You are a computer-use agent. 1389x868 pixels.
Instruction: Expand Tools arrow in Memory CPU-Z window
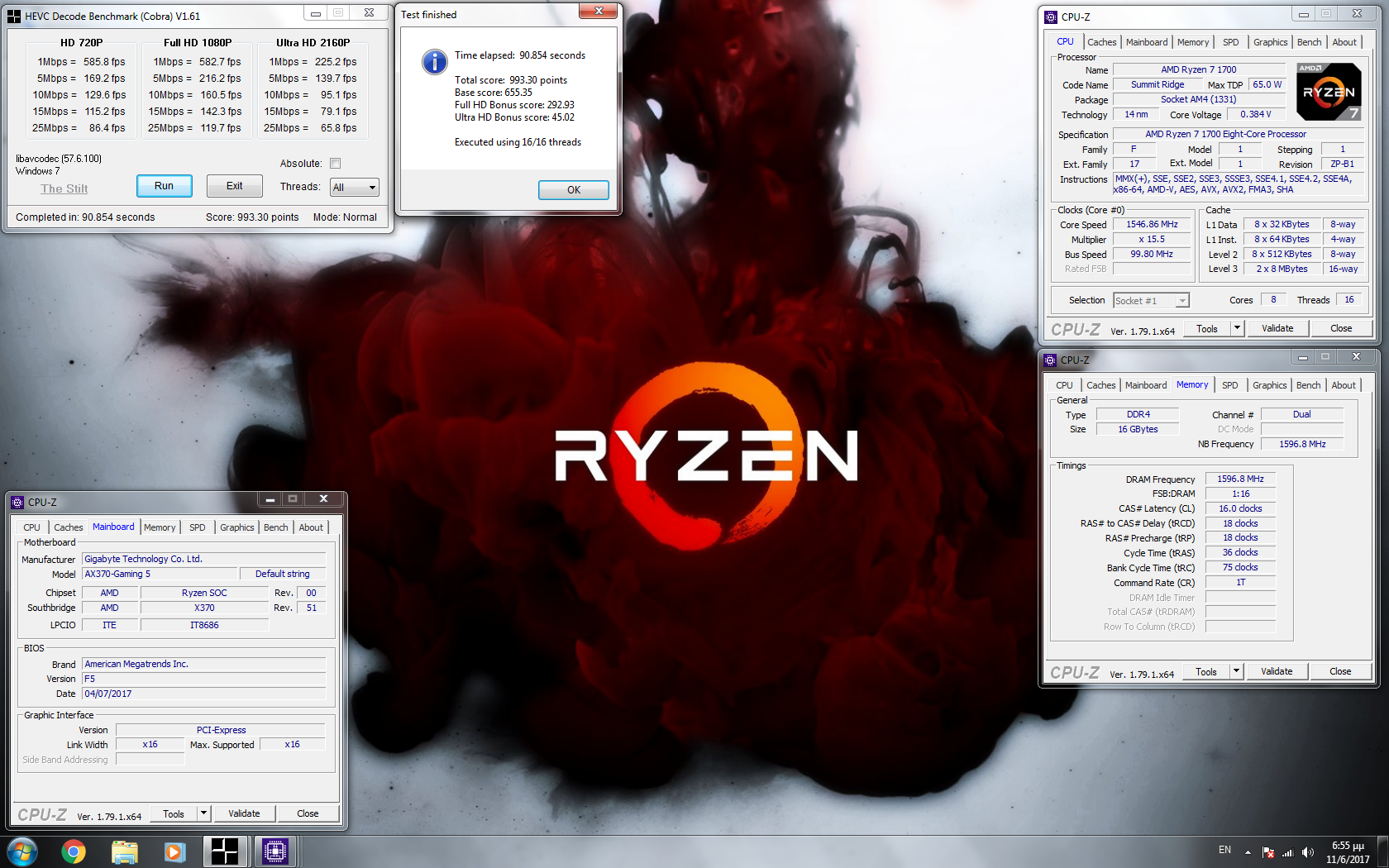[x=1236, y=671]
